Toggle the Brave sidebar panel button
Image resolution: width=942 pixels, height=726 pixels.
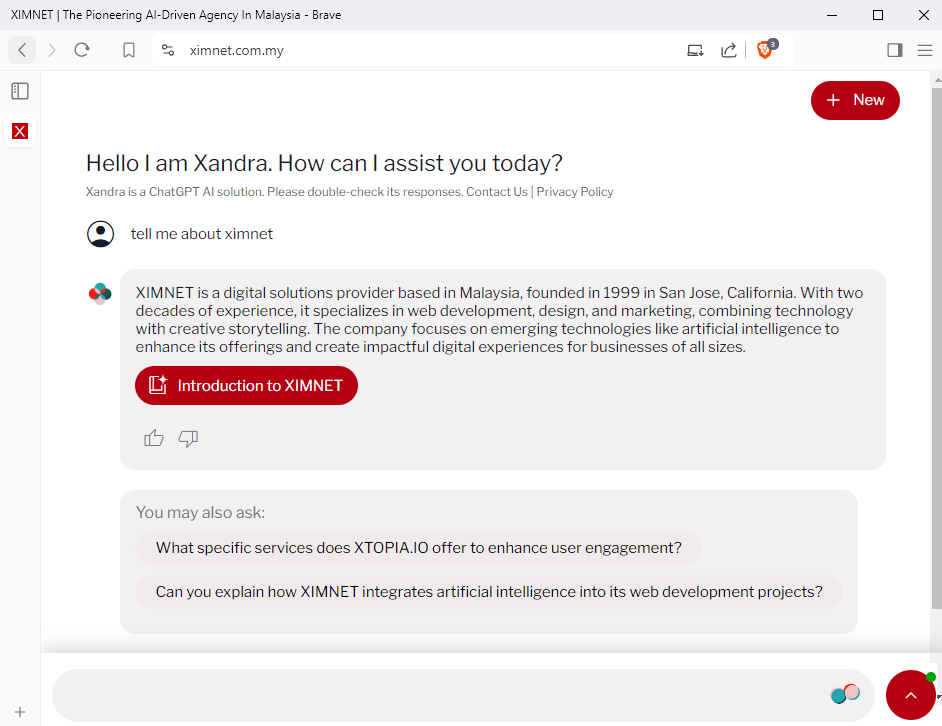coord(895,50)
